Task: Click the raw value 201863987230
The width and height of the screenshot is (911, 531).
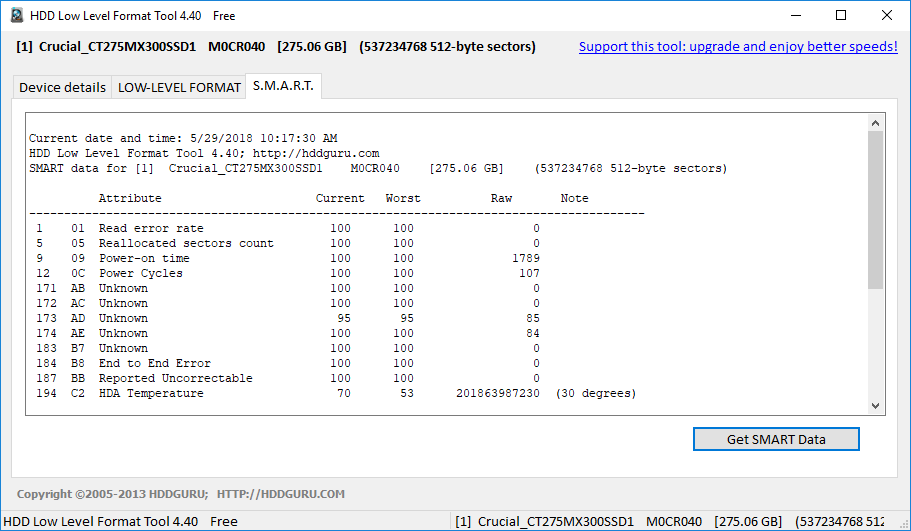Action: (x=498, y=393)
